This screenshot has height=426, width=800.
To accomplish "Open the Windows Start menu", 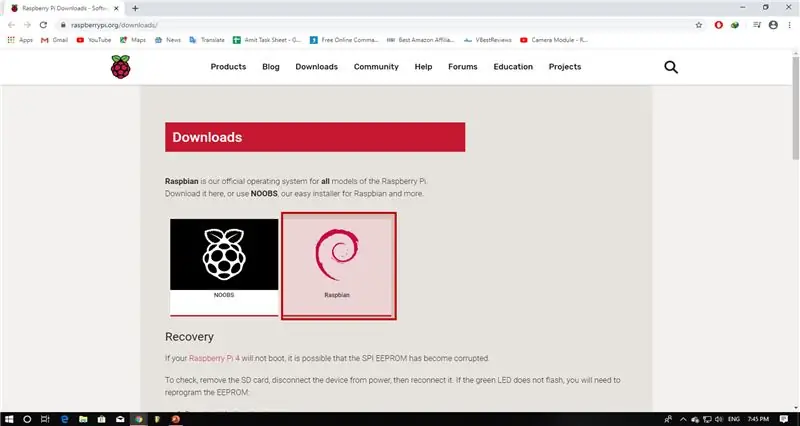I will point(9,419).
